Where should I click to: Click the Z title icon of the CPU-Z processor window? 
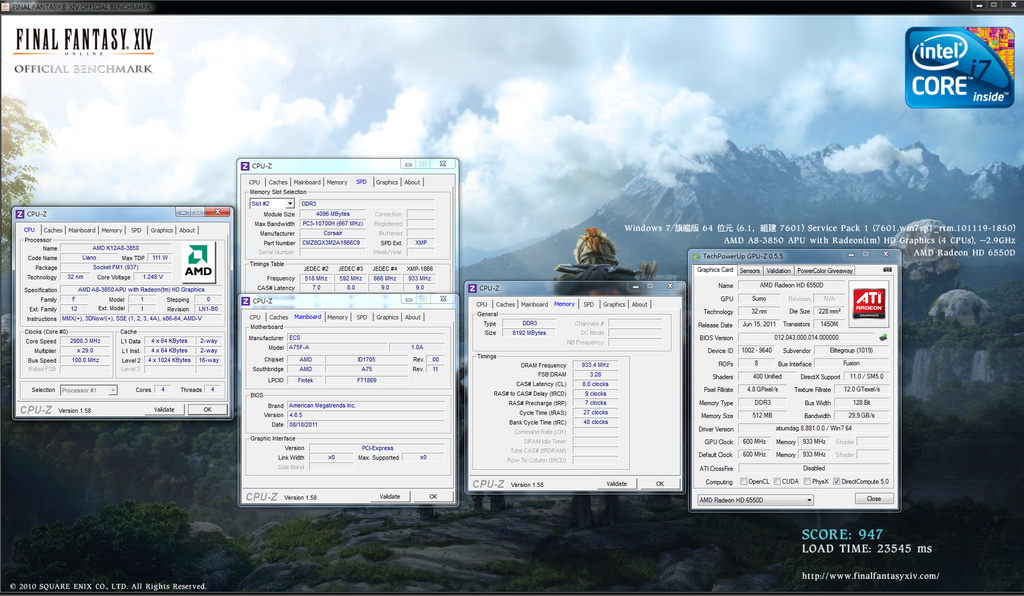(x=20, y=214)
